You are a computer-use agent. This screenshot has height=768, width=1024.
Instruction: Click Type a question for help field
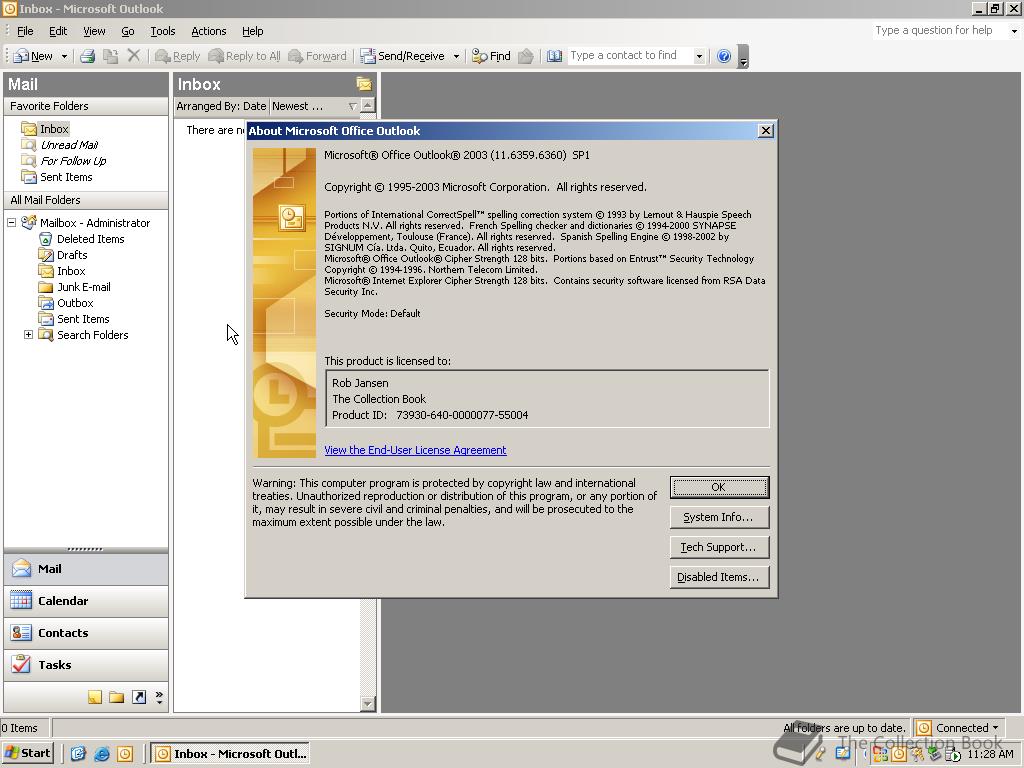pyautogui.click(x=940, y=30)
